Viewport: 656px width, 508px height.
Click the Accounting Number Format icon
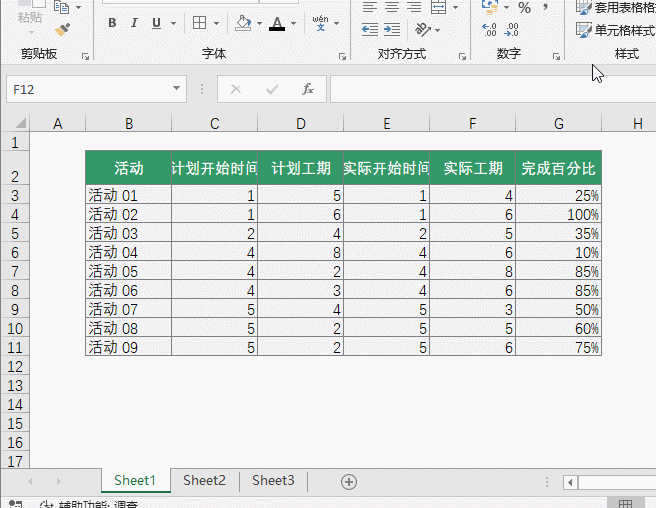(489, 7)
